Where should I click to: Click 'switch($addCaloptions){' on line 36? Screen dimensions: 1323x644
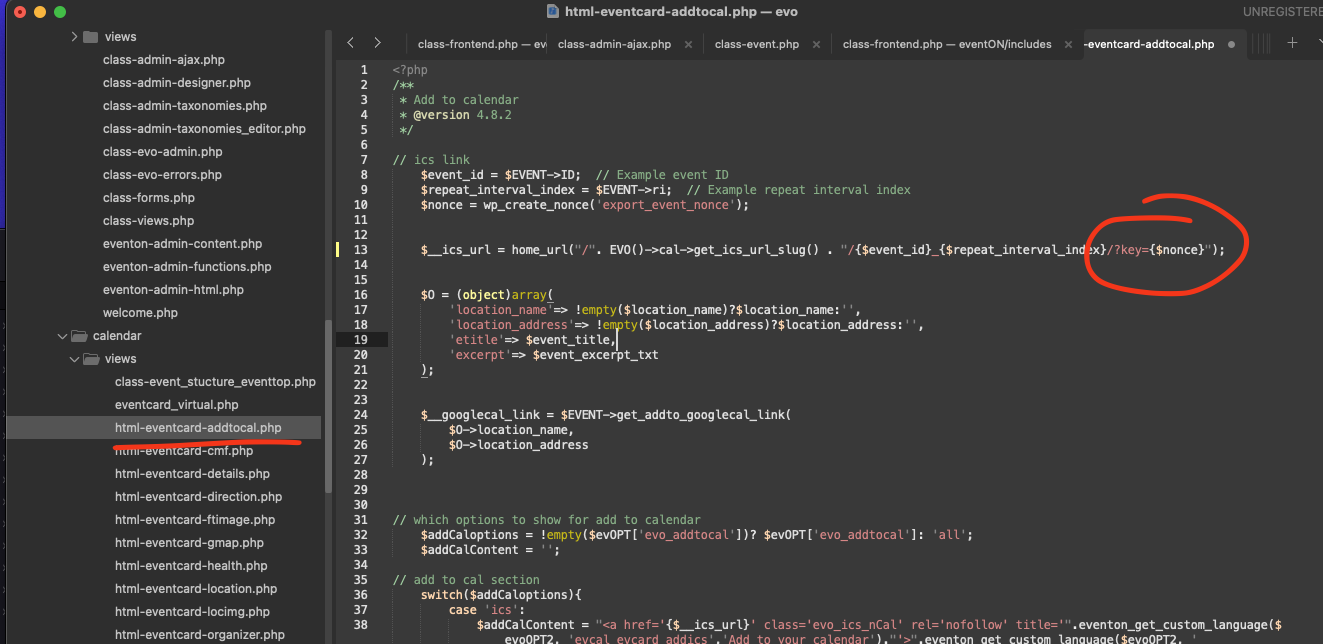click(x=501, y=595)
